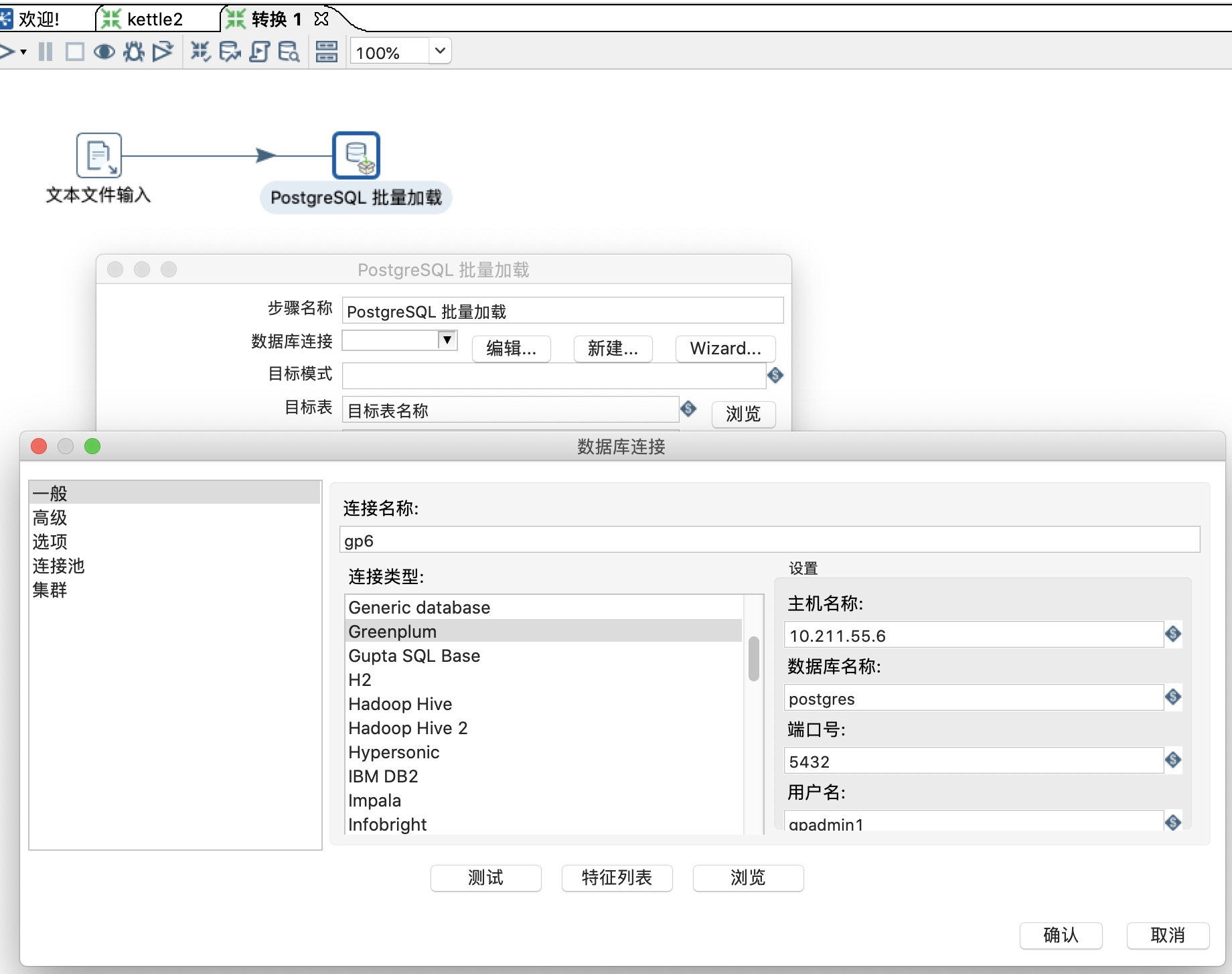Select H2 connection type
Image resolution: width=1232 pixels, height=974 pixels.
(x=544, y=679)
